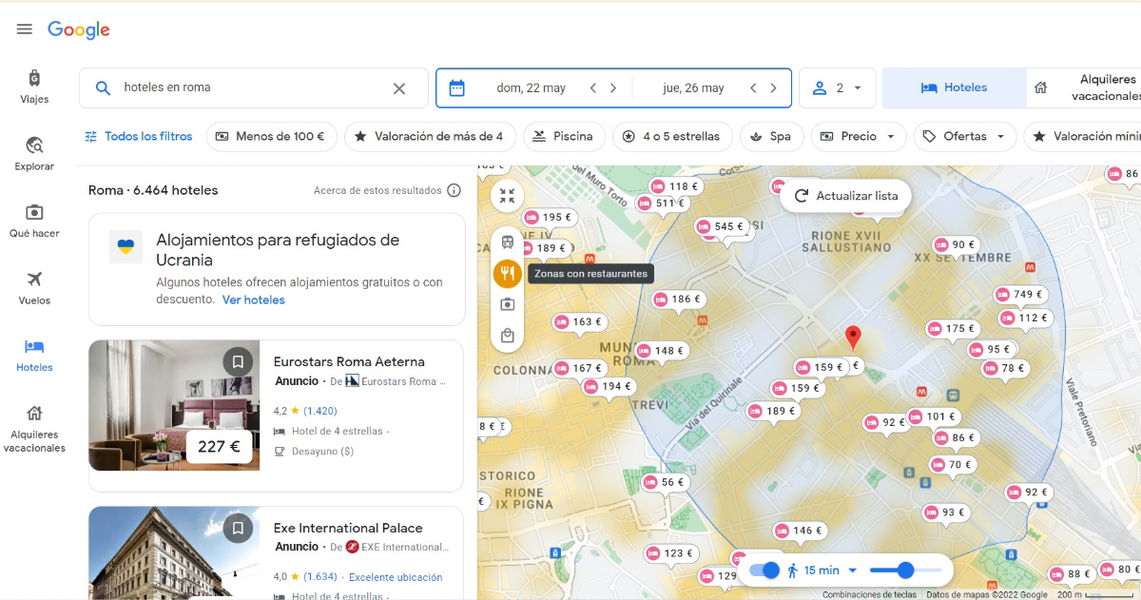Select Hoteles in the left sidebar
1141x600 pixels.
point(34,355)
